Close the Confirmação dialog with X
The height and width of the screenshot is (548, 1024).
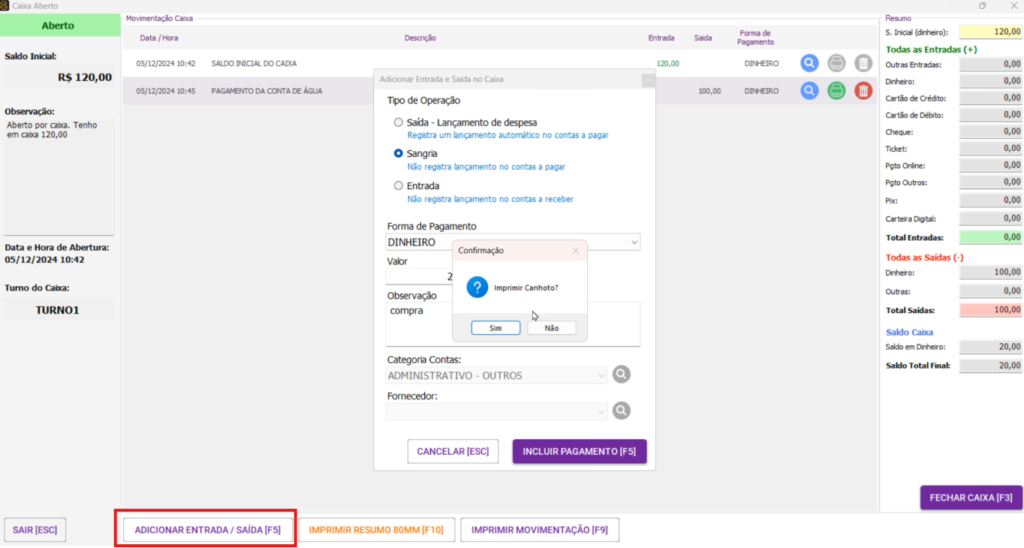(575, 251)
